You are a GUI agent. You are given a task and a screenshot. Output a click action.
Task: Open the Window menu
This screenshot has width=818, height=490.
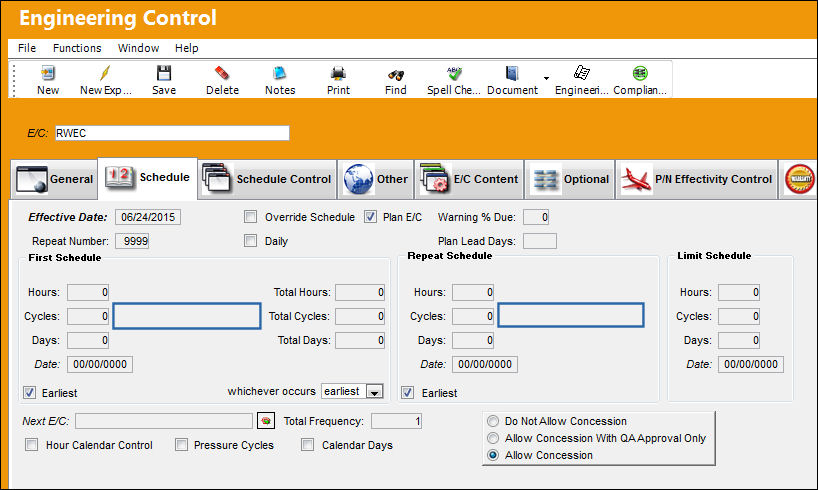(138, 48)
